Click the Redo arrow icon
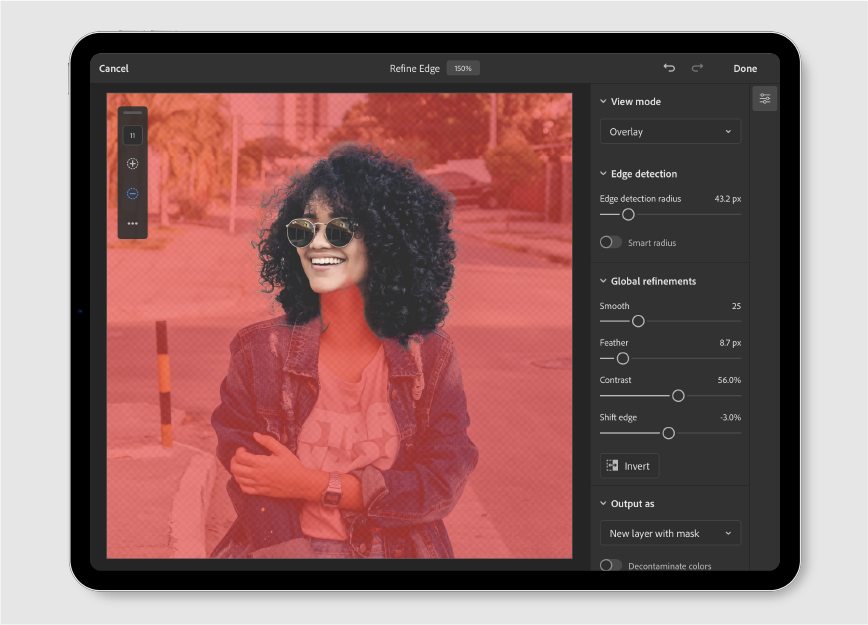 [697, 68]
